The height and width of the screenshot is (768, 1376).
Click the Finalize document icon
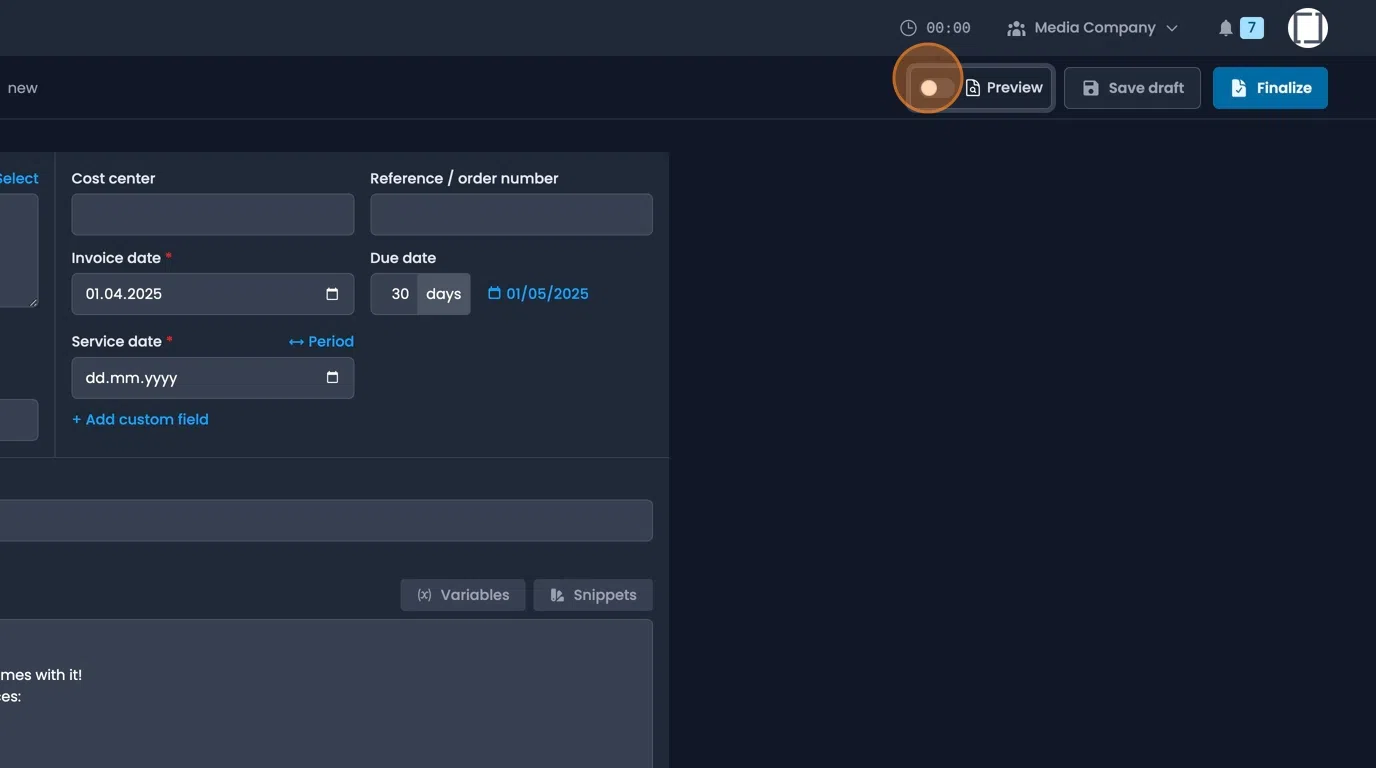tap(1240, 87)
